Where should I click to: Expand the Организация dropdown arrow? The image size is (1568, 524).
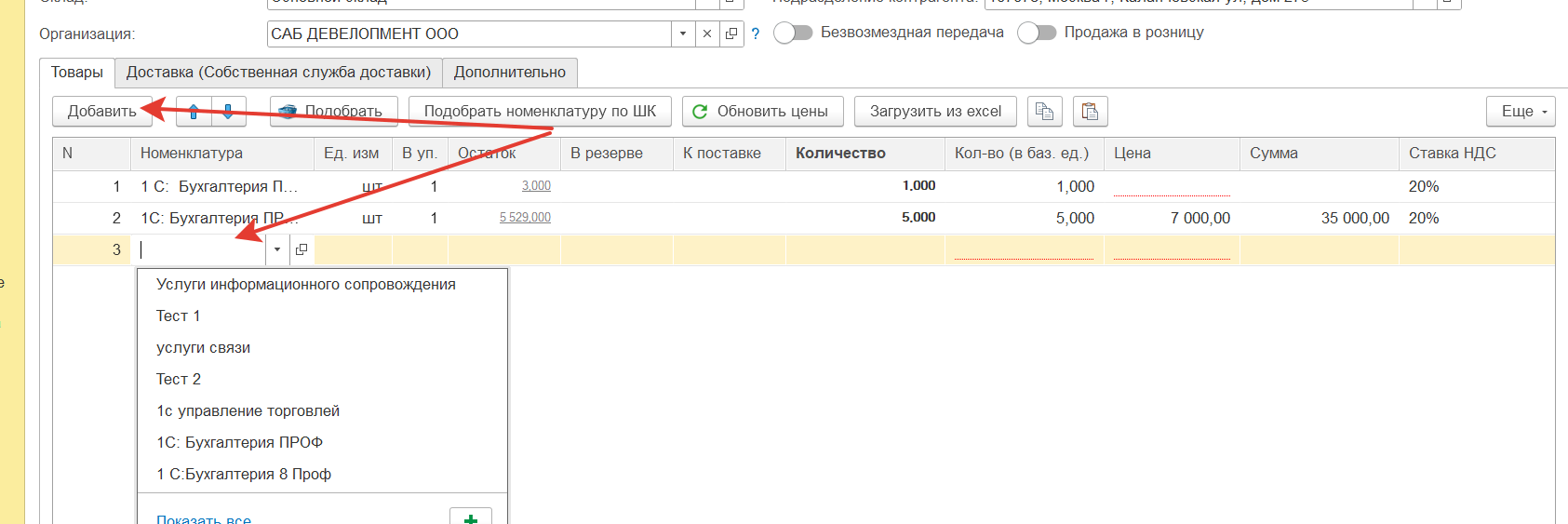point(683,34)
